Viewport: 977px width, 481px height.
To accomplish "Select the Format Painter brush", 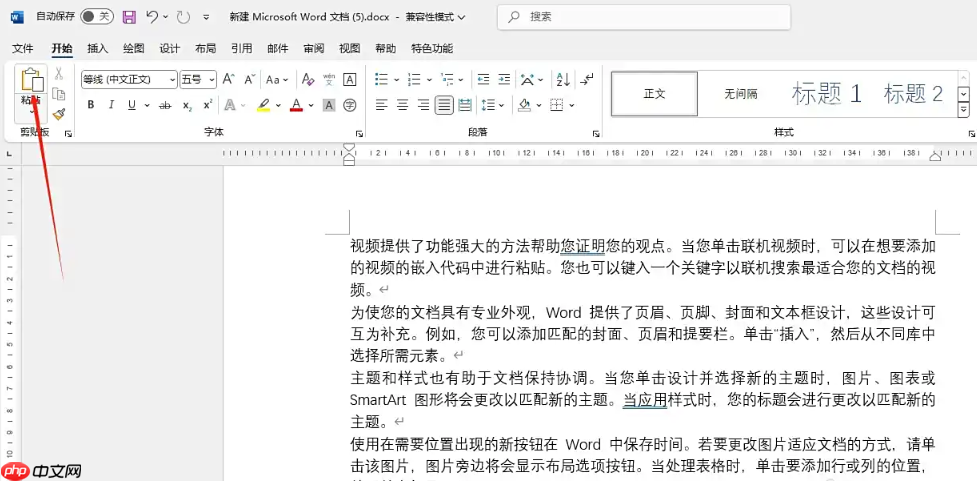I will click(x=59, y=114).
